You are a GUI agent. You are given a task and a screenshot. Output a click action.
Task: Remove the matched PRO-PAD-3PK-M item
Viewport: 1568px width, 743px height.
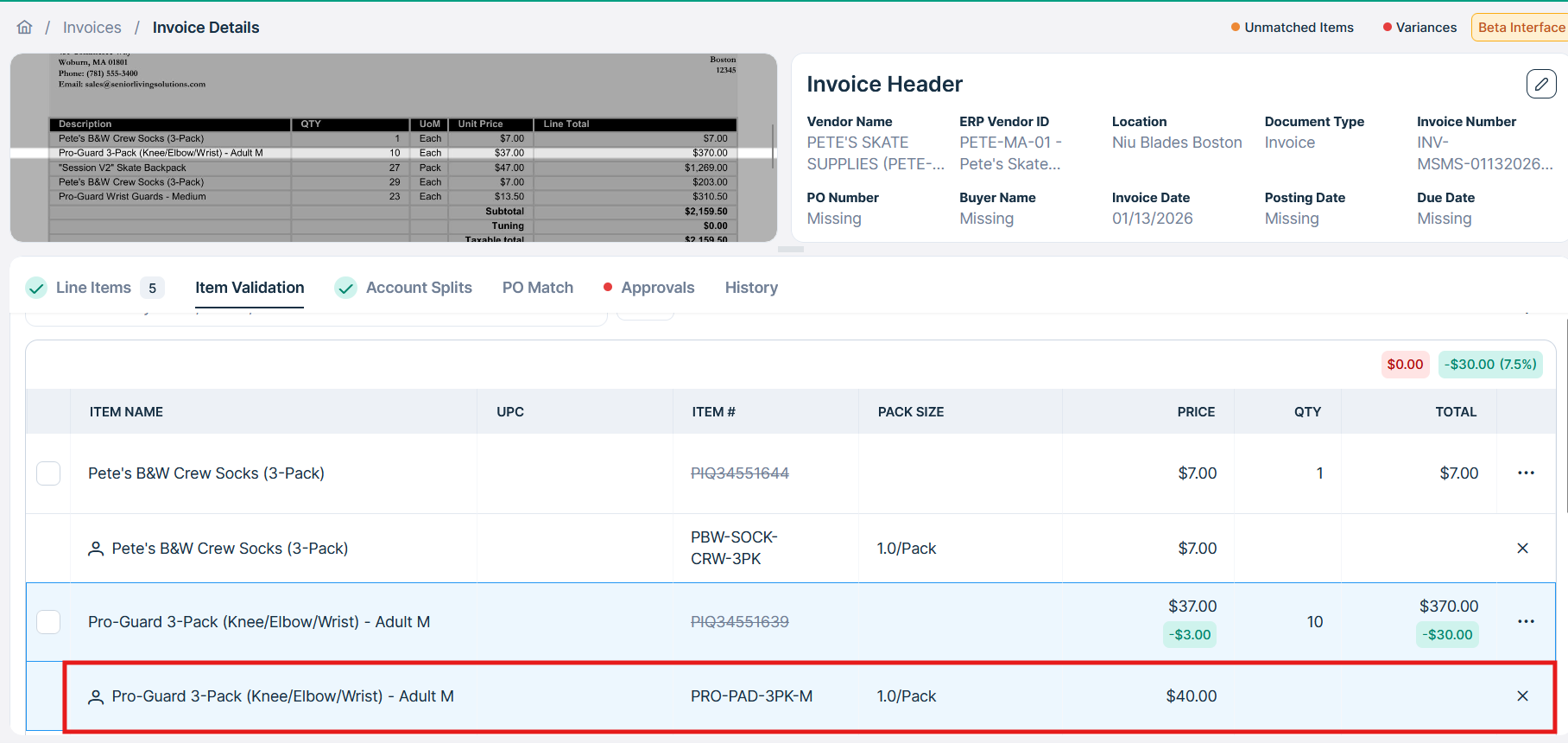(x=1522, y=696)
